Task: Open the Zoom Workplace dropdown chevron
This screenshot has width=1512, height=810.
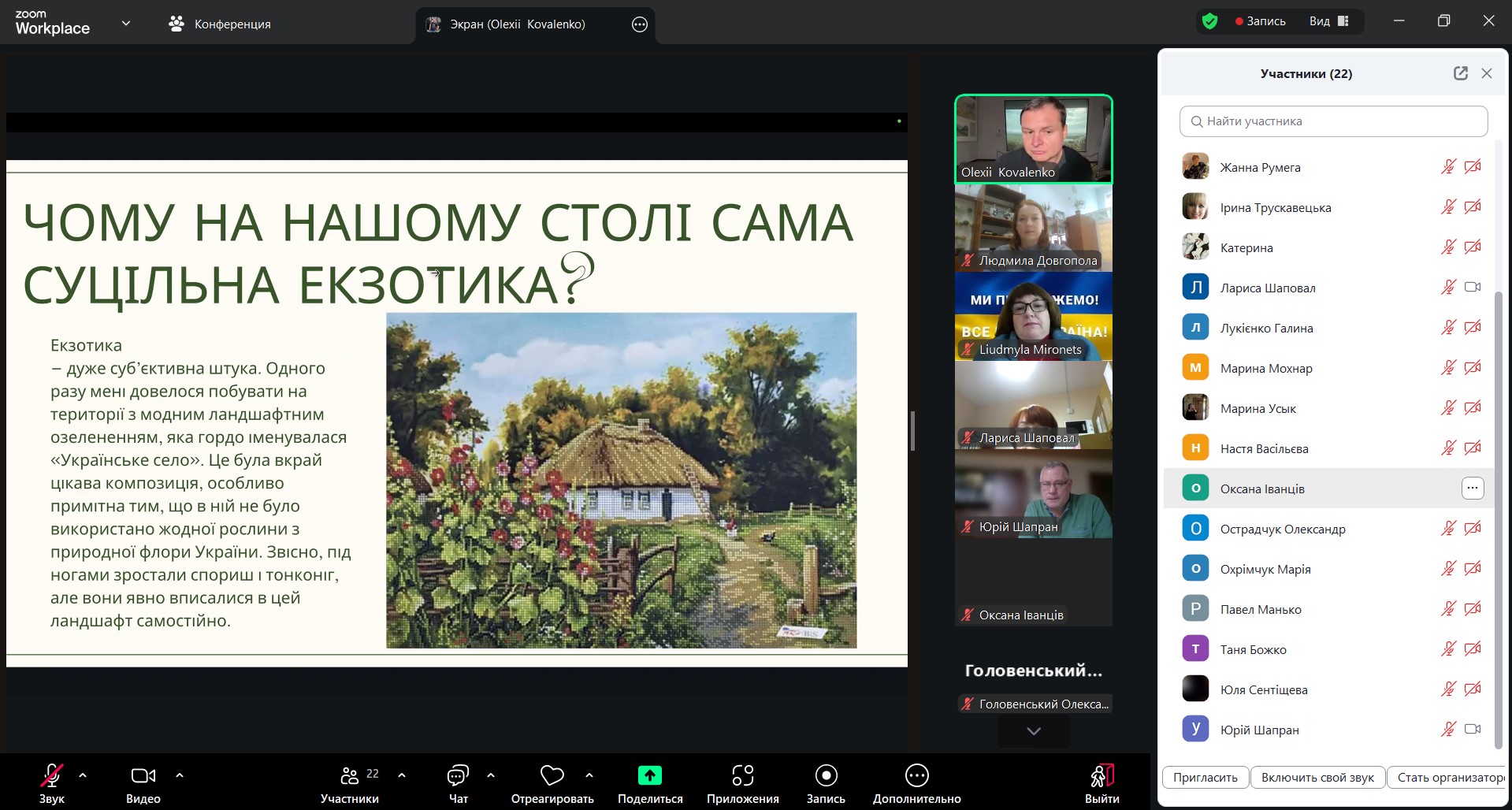Action: tap(126, 24)
